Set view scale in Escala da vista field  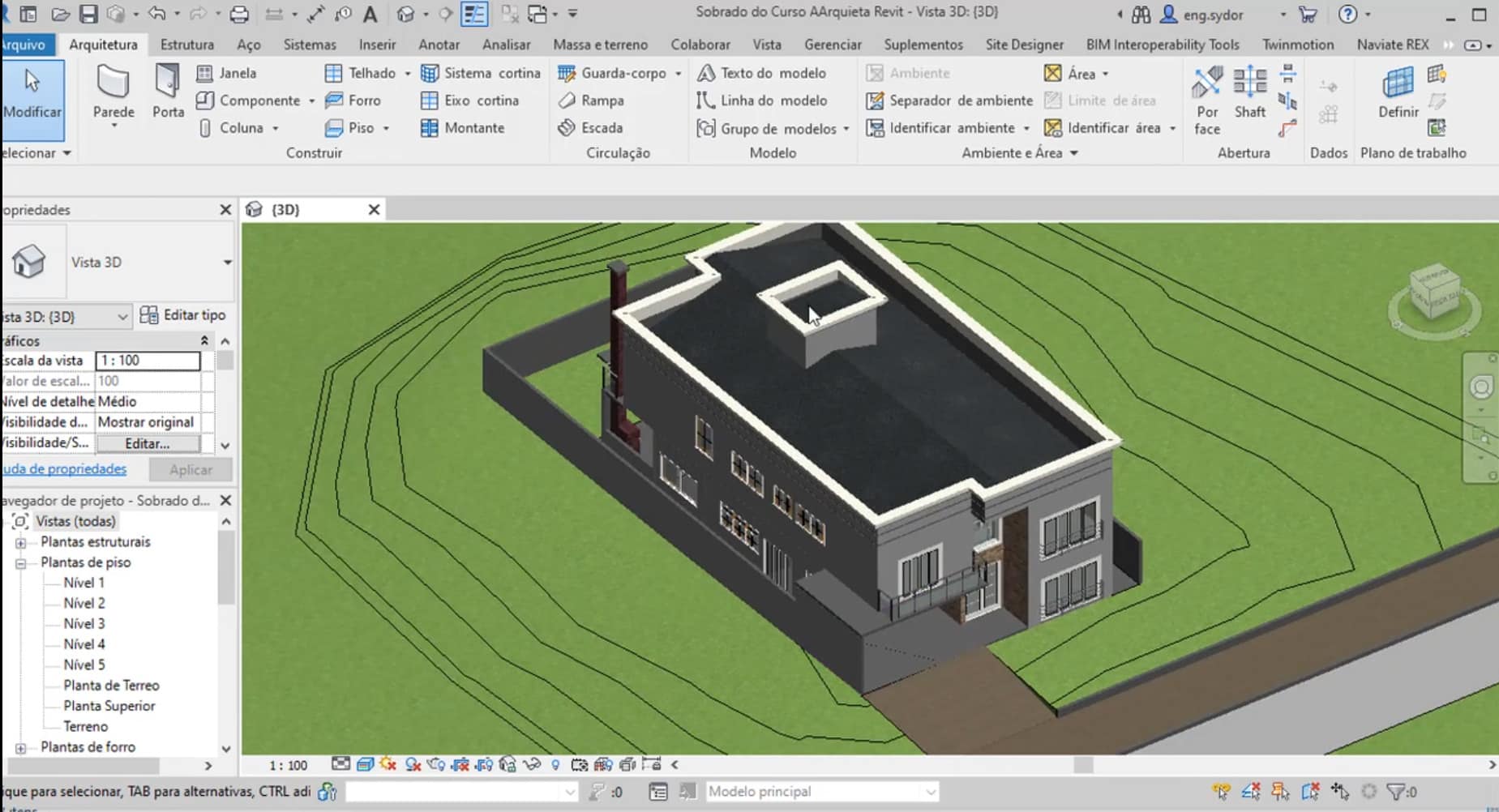(148, 360)
